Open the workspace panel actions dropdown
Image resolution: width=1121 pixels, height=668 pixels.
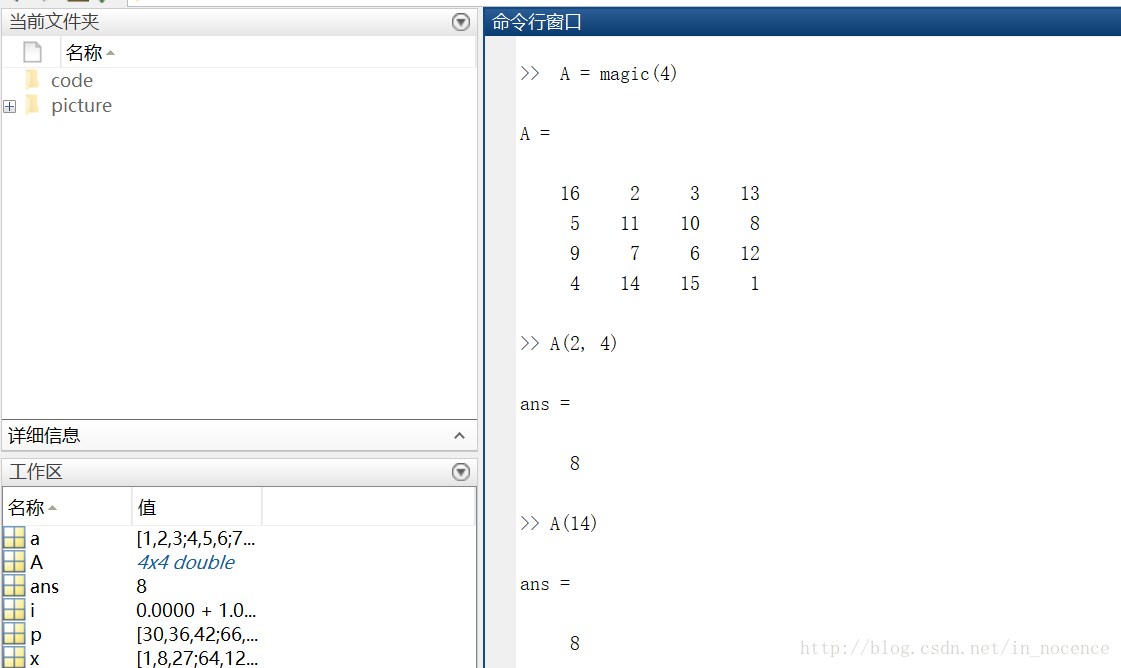coord(461,472)
